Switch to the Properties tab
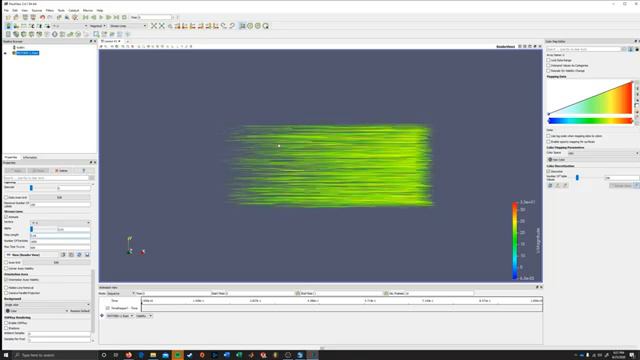The width and height of the screenshot is (640, 360). (x=11, y=157)
